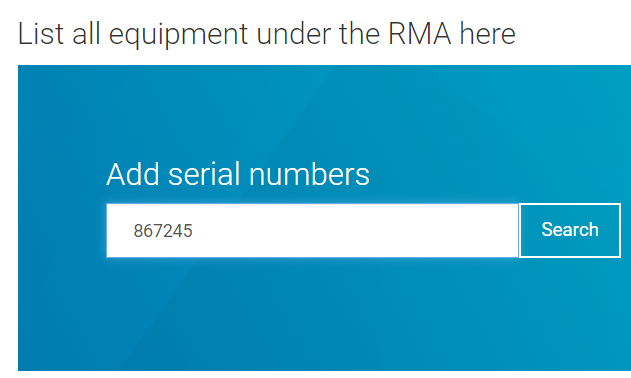
Task: Click the 'List all equipment under the RMA here' heading
Action: click(266, 34)
